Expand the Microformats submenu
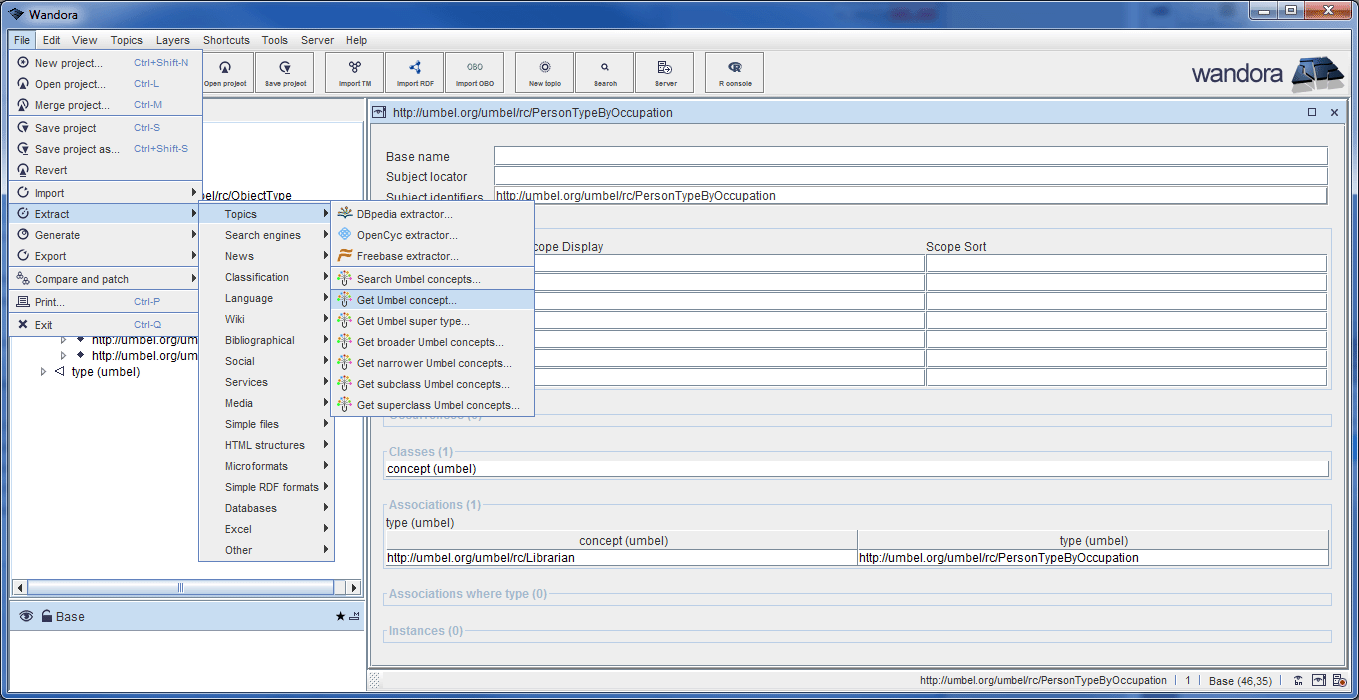The height and width of the screenshot is (700, 1359). [266, 466]
